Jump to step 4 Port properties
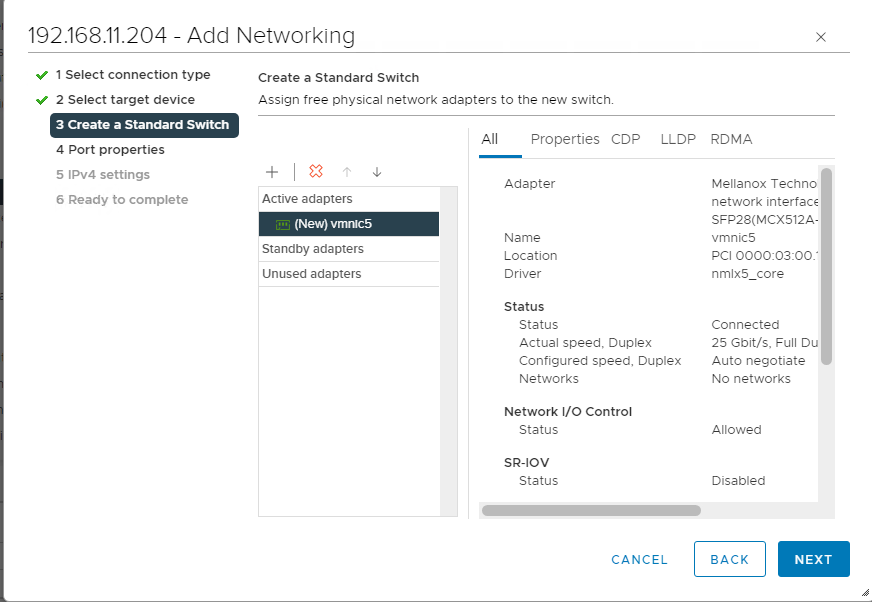872x602 pixels. pyautogui.click(x=110, y=150)
